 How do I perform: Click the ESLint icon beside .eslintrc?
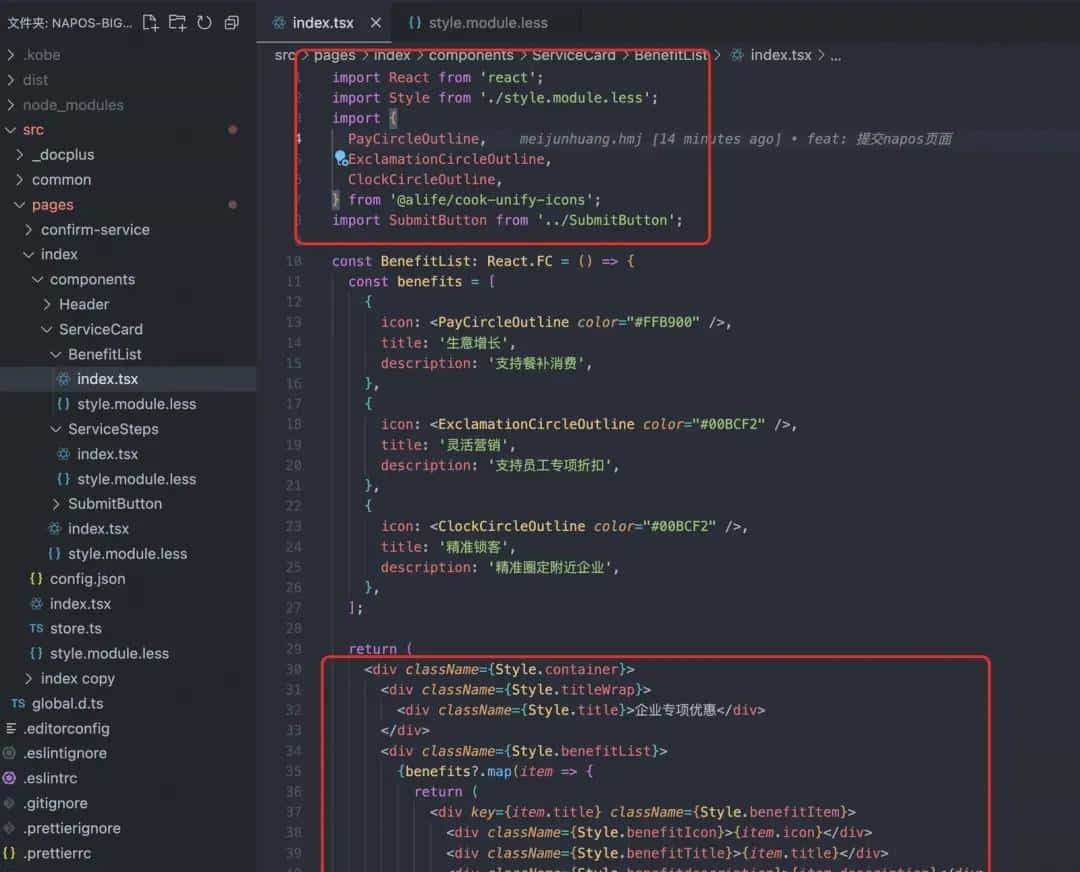[10, 778]
